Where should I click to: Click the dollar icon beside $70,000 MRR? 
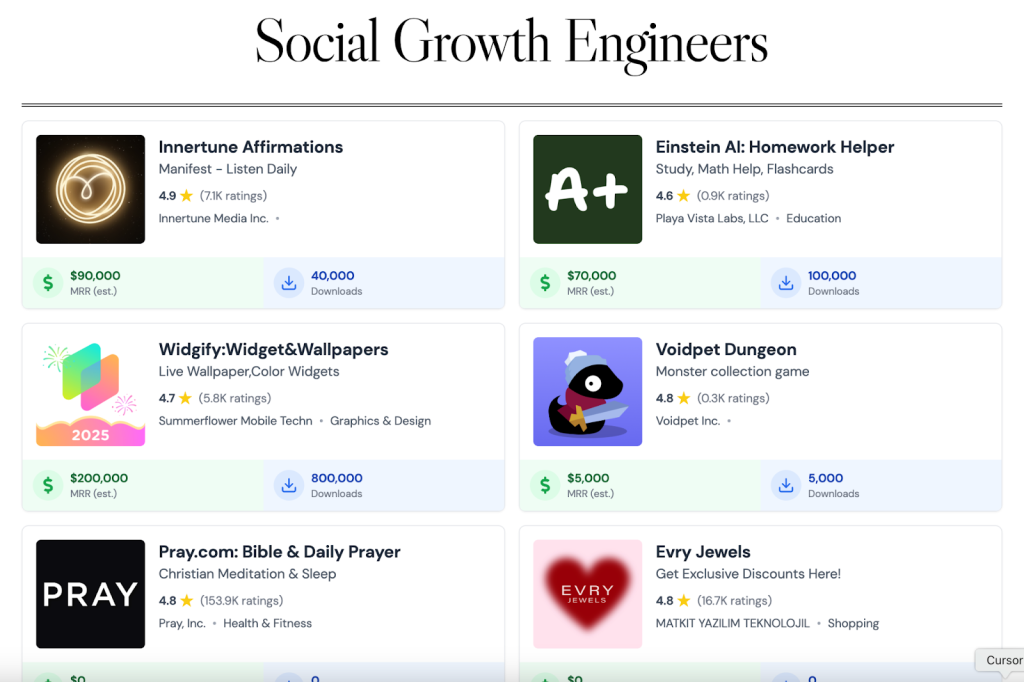[545, 283]
